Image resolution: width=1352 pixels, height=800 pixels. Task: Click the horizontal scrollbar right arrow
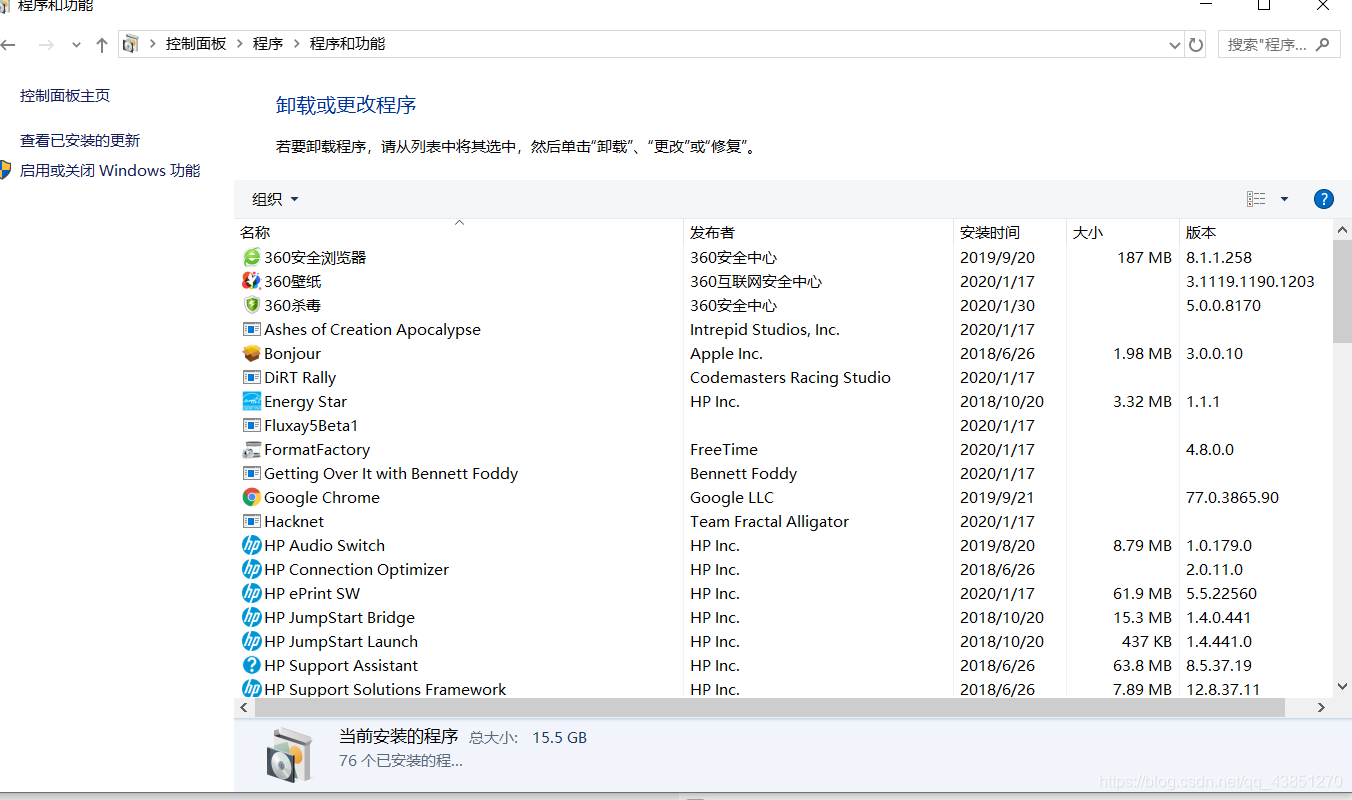click(x=1321, y=707)
